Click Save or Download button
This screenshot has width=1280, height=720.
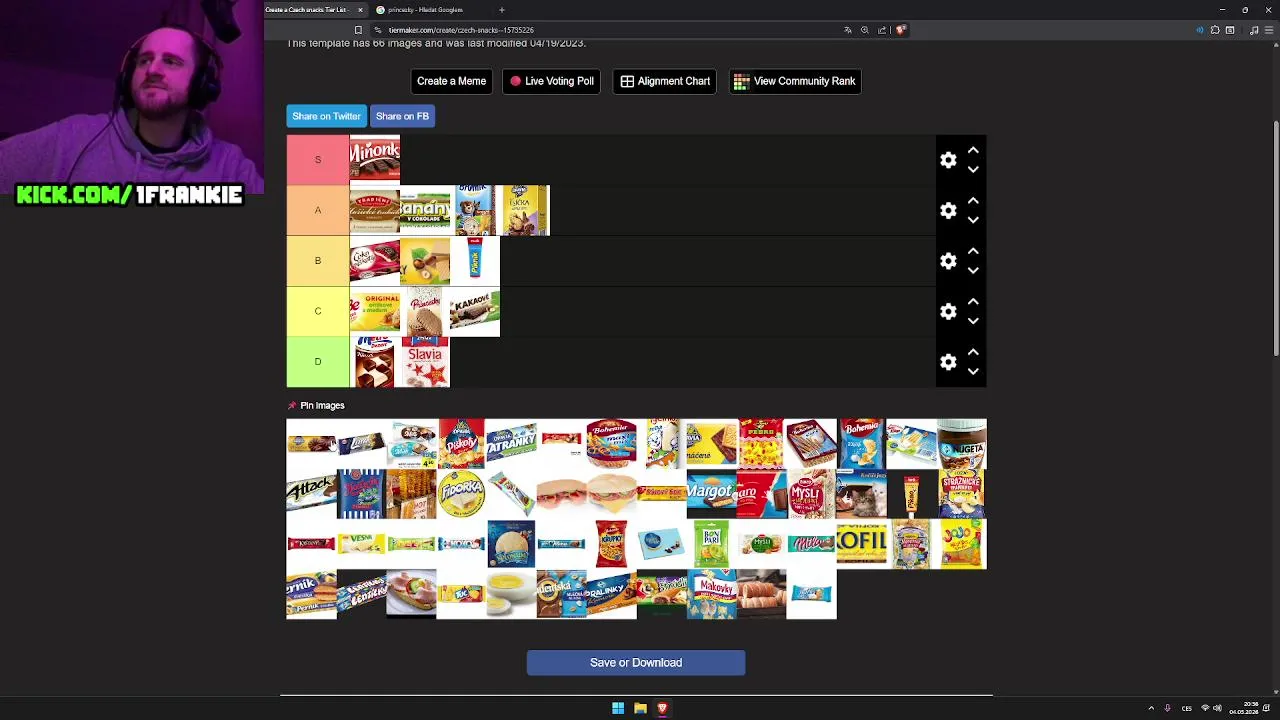coord(636,662)
